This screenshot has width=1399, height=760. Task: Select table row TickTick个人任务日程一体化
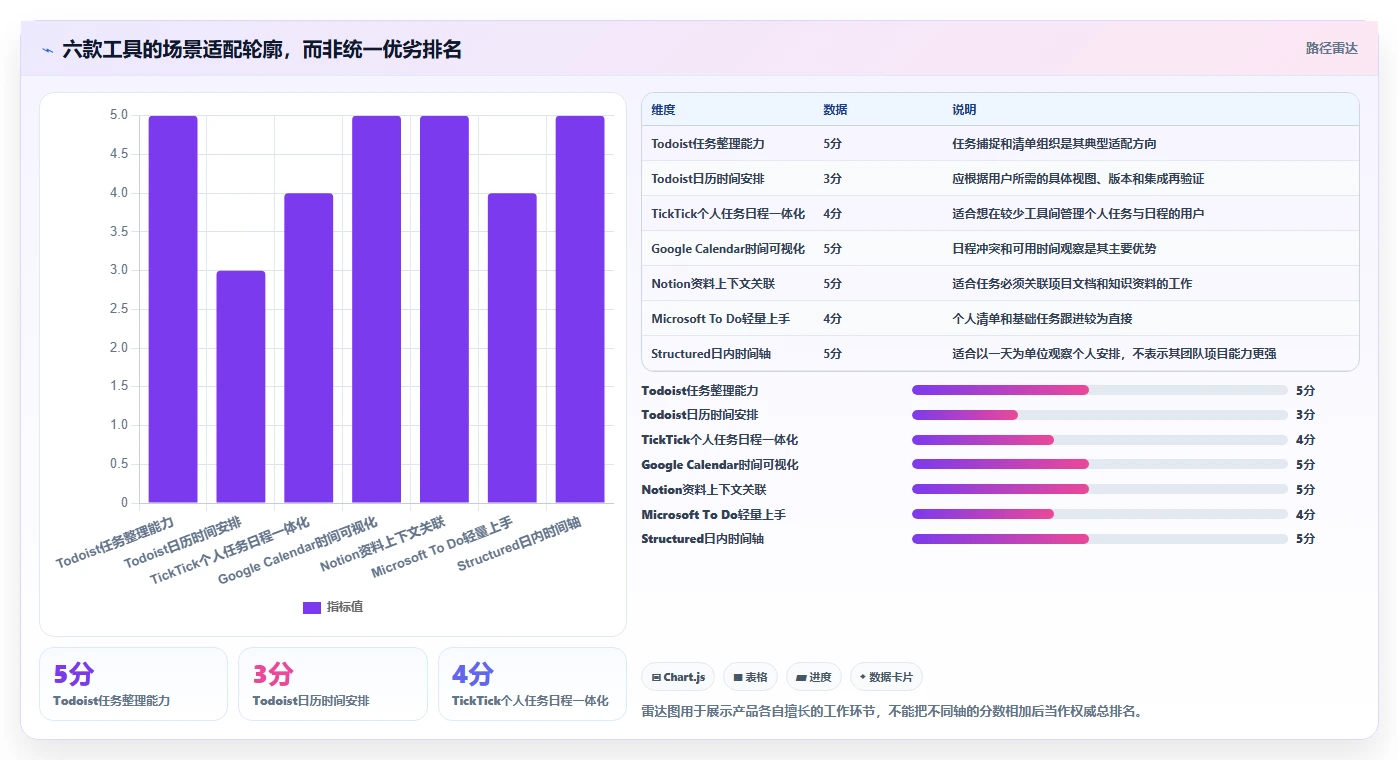tap(1000, 214)
